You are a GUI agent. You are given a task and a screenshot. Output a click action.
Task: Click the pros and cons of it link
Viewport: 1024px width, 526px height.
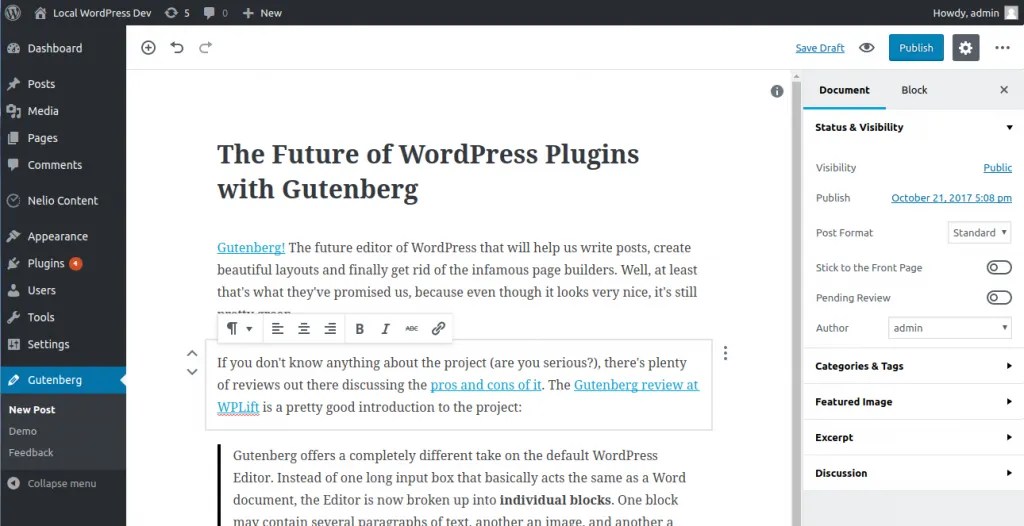pyautogui.click(x=485, y=385)
